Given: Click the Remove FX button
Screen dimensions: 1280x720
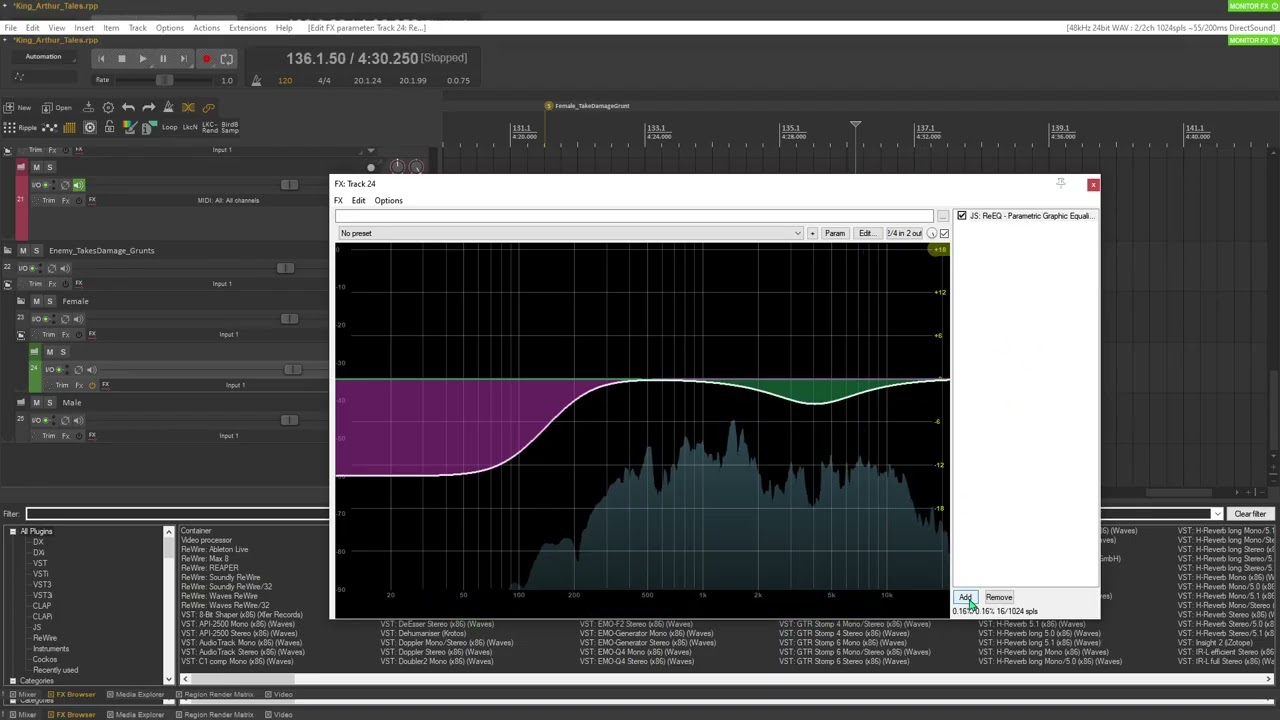Looking at the screenshot, I should tap(999, 597).
